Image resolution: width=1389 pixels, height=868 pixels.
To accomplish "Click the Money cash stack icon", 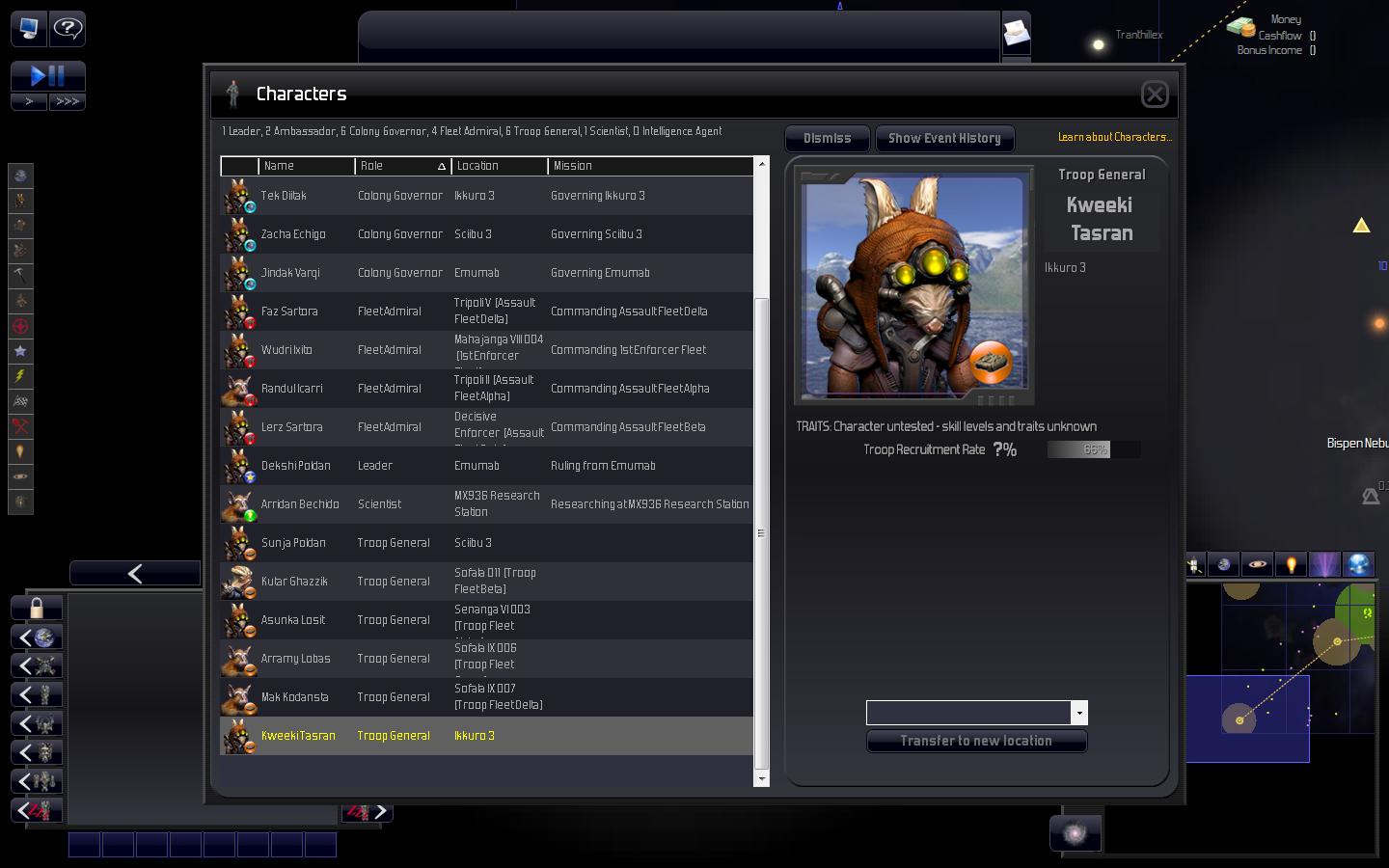I will (x=1240, y=27).
